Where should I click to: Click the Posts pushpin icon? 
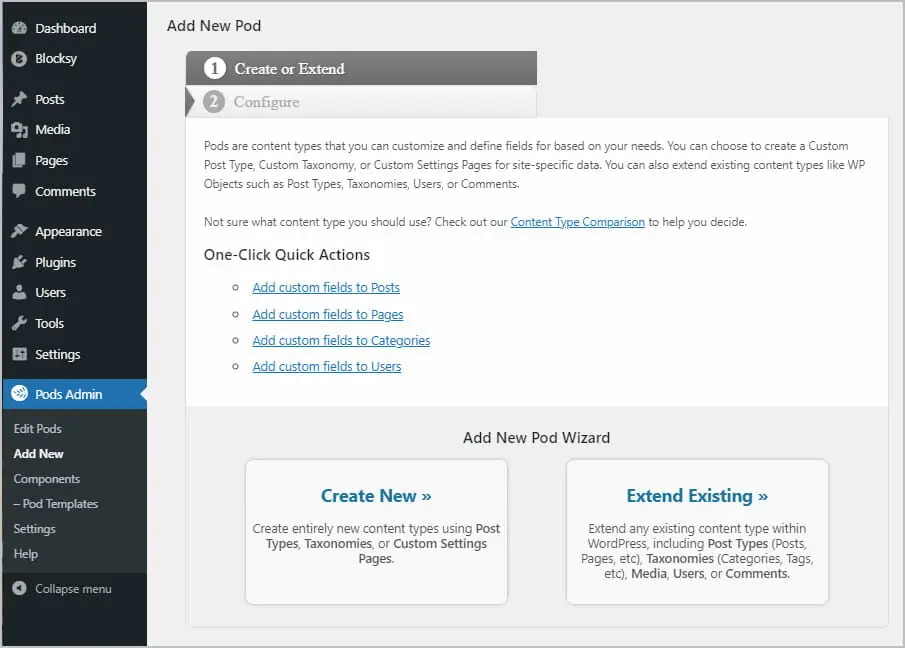[19, 99]
